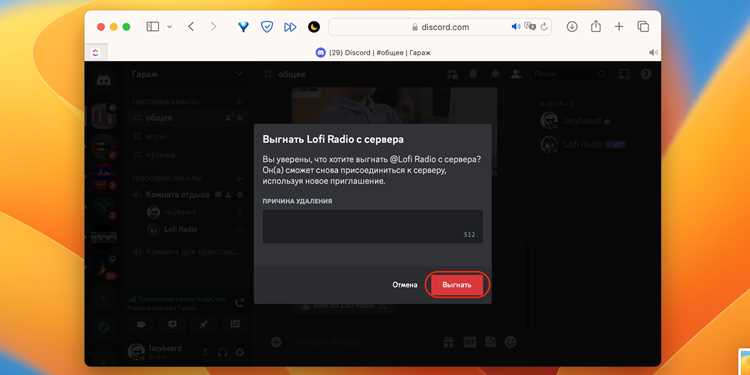
Task: Toggle the Discord member list icon
Action: pyautogui.click(x=516, y=74)
